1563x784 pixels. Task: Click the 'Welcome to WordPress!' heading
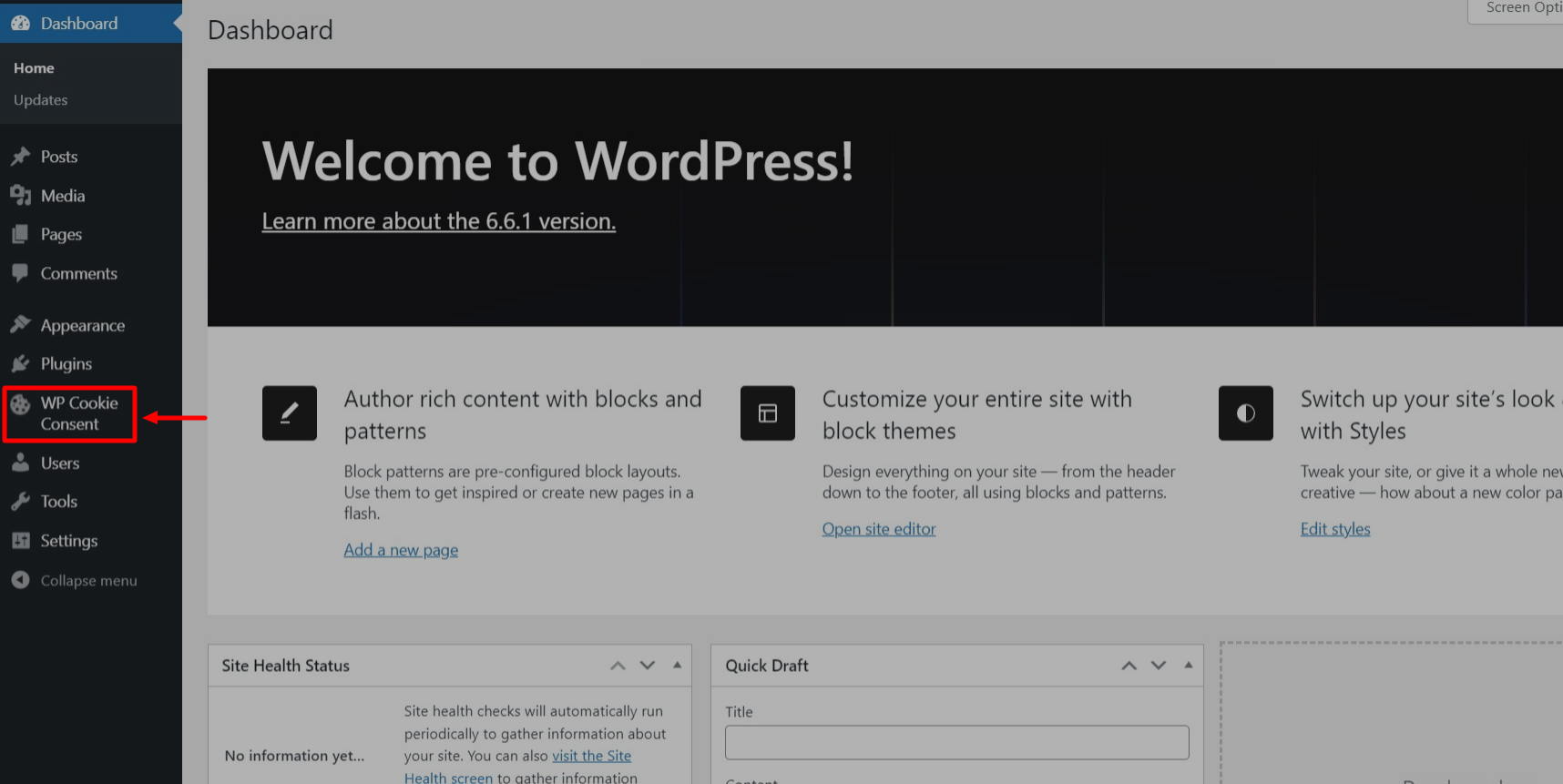557,161
